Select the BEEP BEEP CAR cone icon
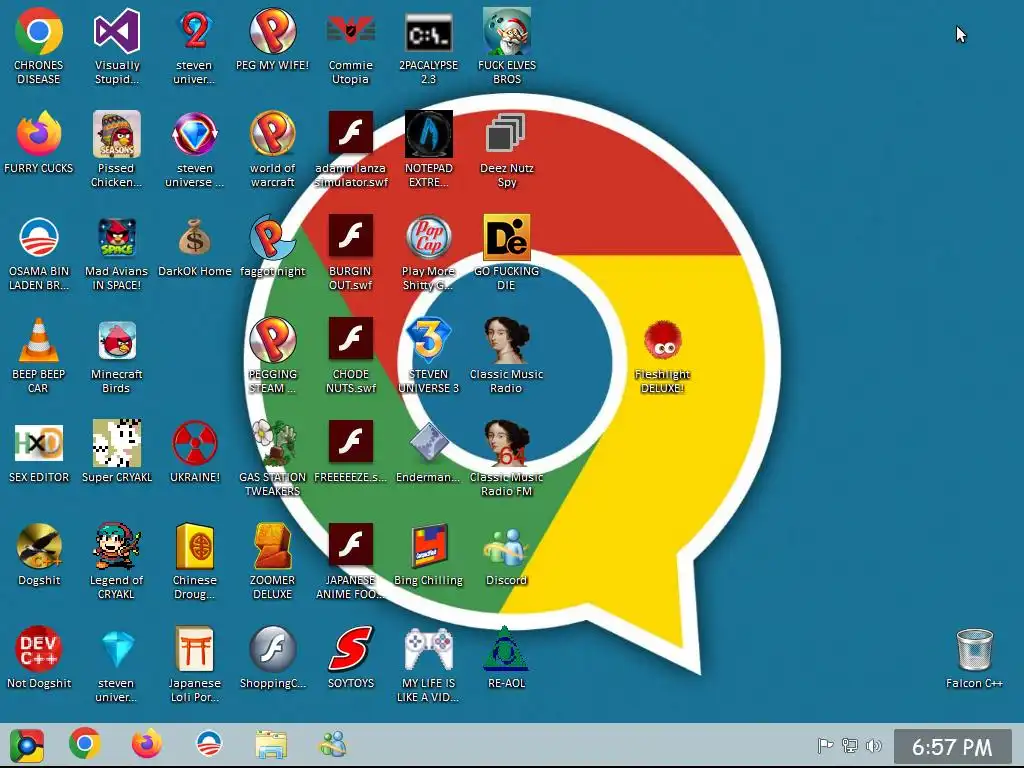This screenshot has width=1024, height=768. tap(39, 340)
